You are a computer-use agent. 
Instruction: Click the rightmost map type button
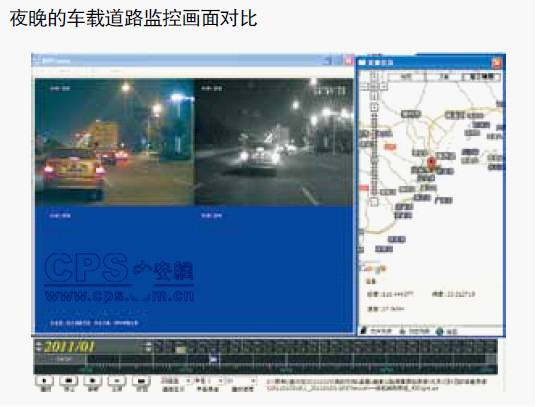482,77
